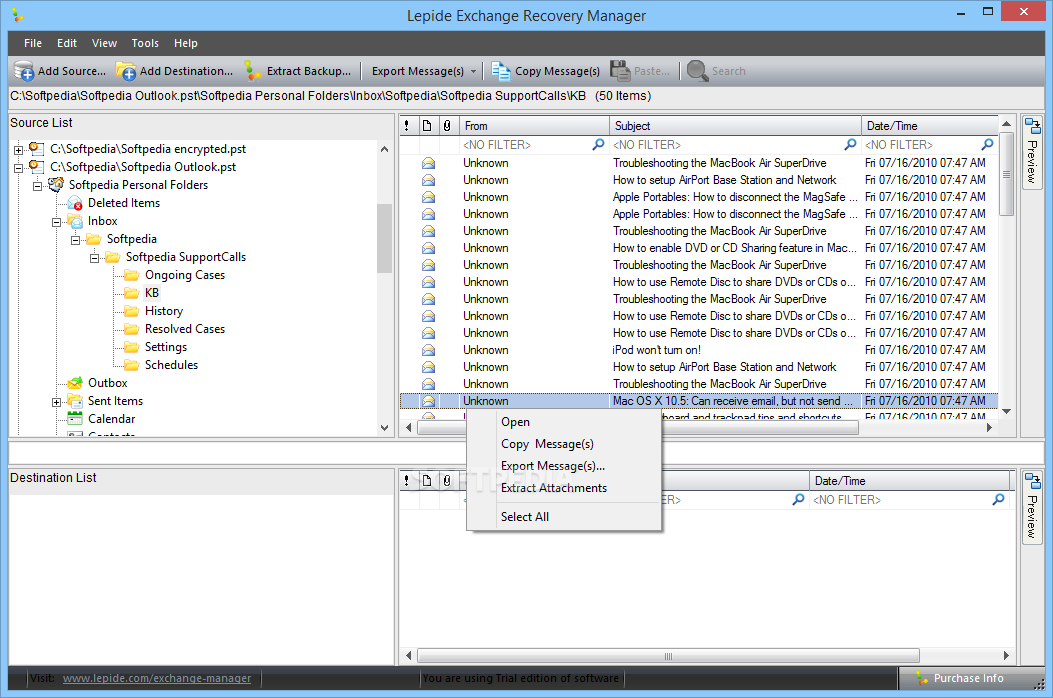This screenshot has height=698, width=1053.
Task: Click the Paste toolbar icon
Action: (x=620, y=71)
